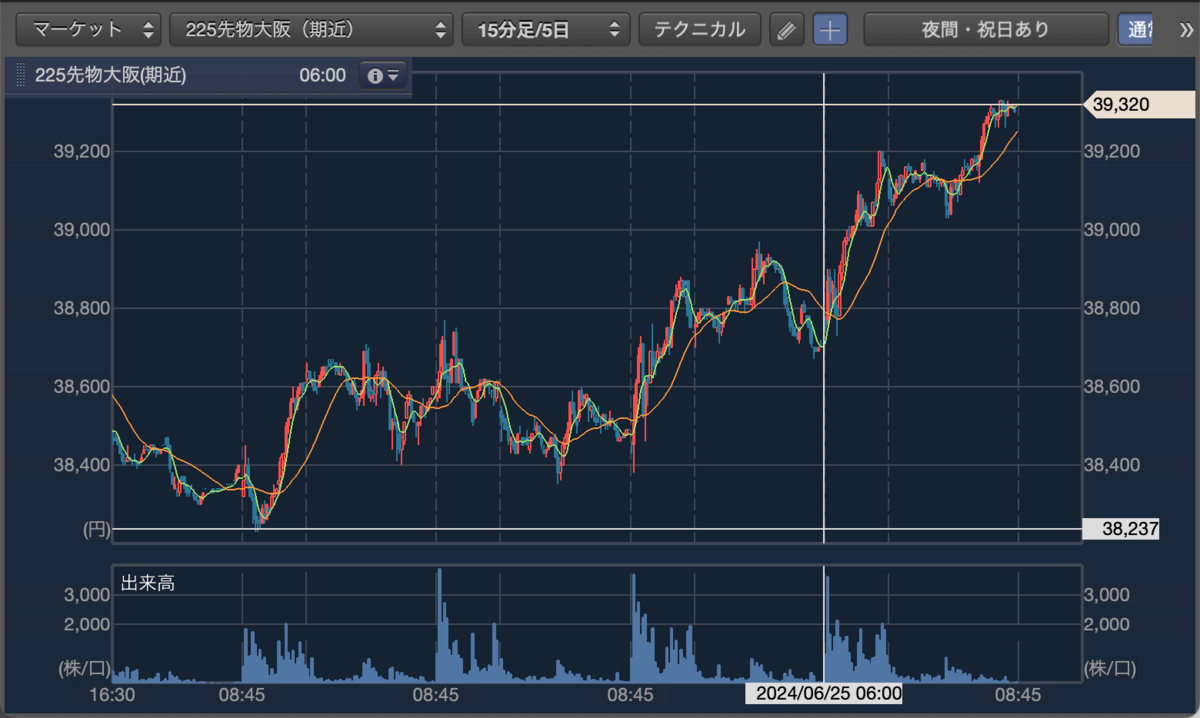Click the 夜間・祝日あり session button

pos(986,29)
